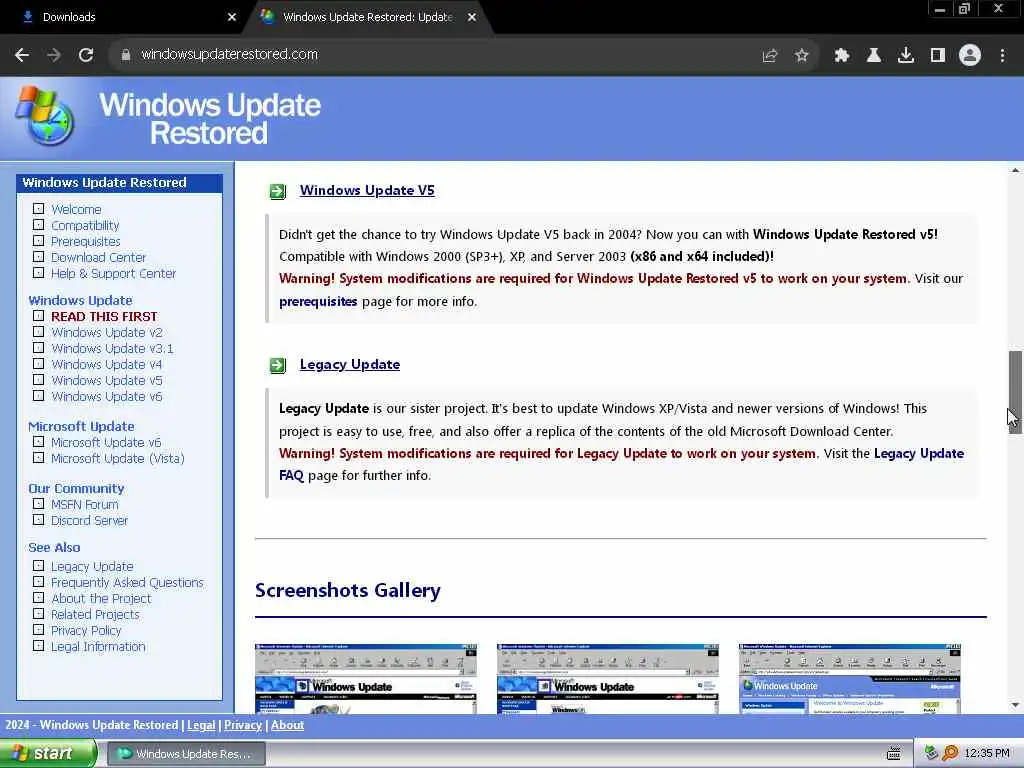Go back with the browser back arrow
This screenshot has height=768, width=1024.
click(x=22, y=55)
